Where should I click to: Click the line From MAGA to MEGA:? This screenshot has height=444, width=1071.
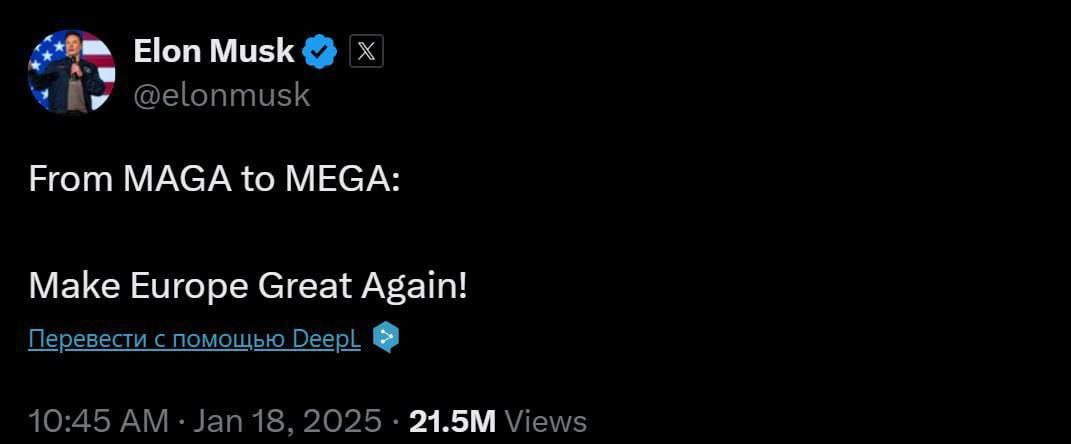point(214,180)
